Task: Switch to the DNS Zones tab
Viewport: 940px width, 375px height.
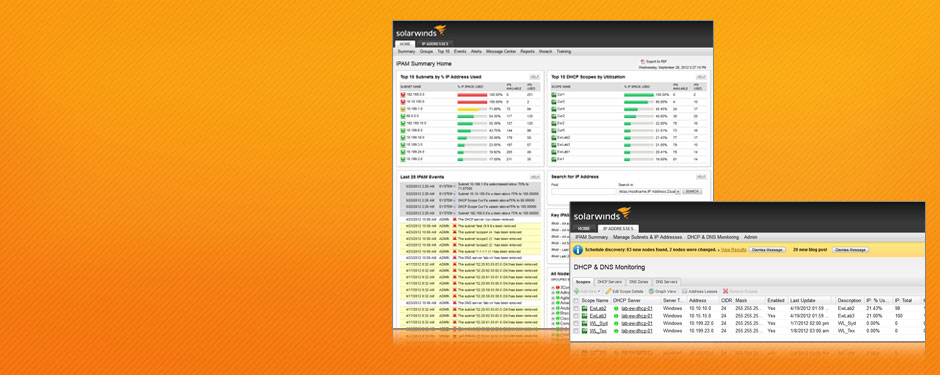Action: pyautogui.click(x=638, y=282)
